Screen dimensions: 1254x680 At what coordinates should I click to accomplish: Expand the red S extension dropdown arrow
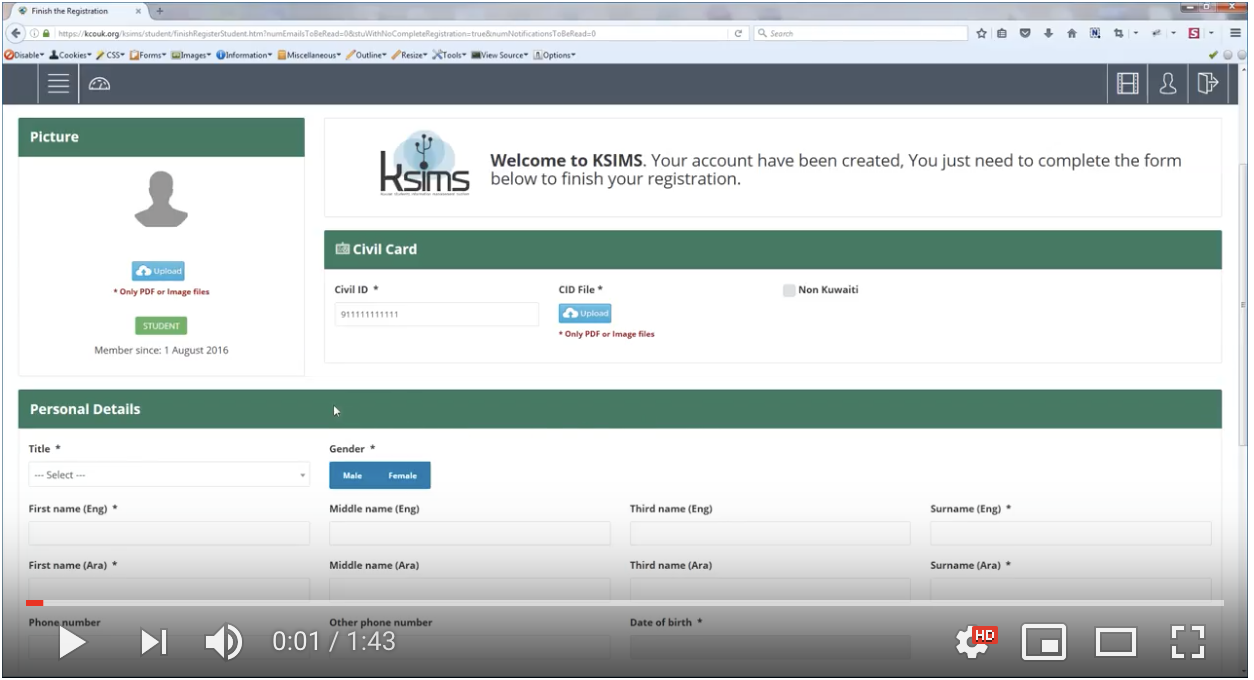1213,33
